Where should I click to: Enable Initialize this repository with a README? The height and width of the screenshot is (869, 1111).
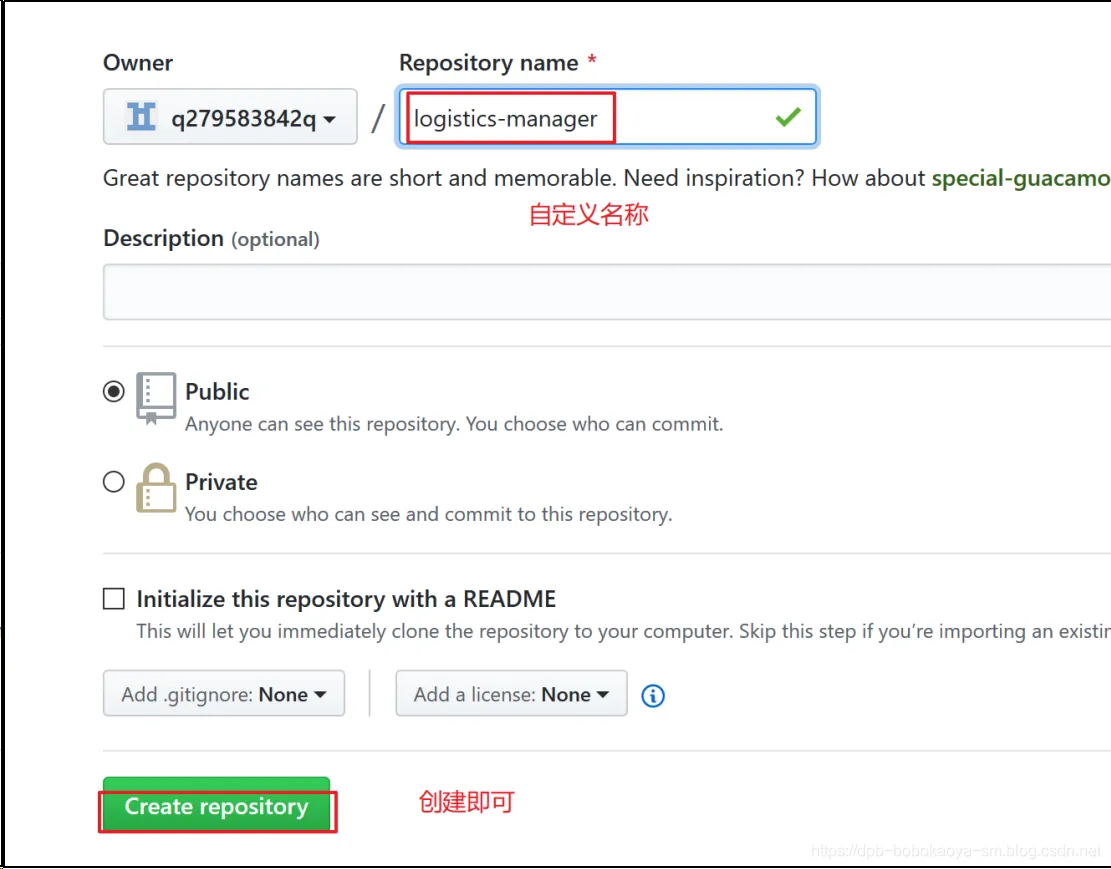(113, 598)
